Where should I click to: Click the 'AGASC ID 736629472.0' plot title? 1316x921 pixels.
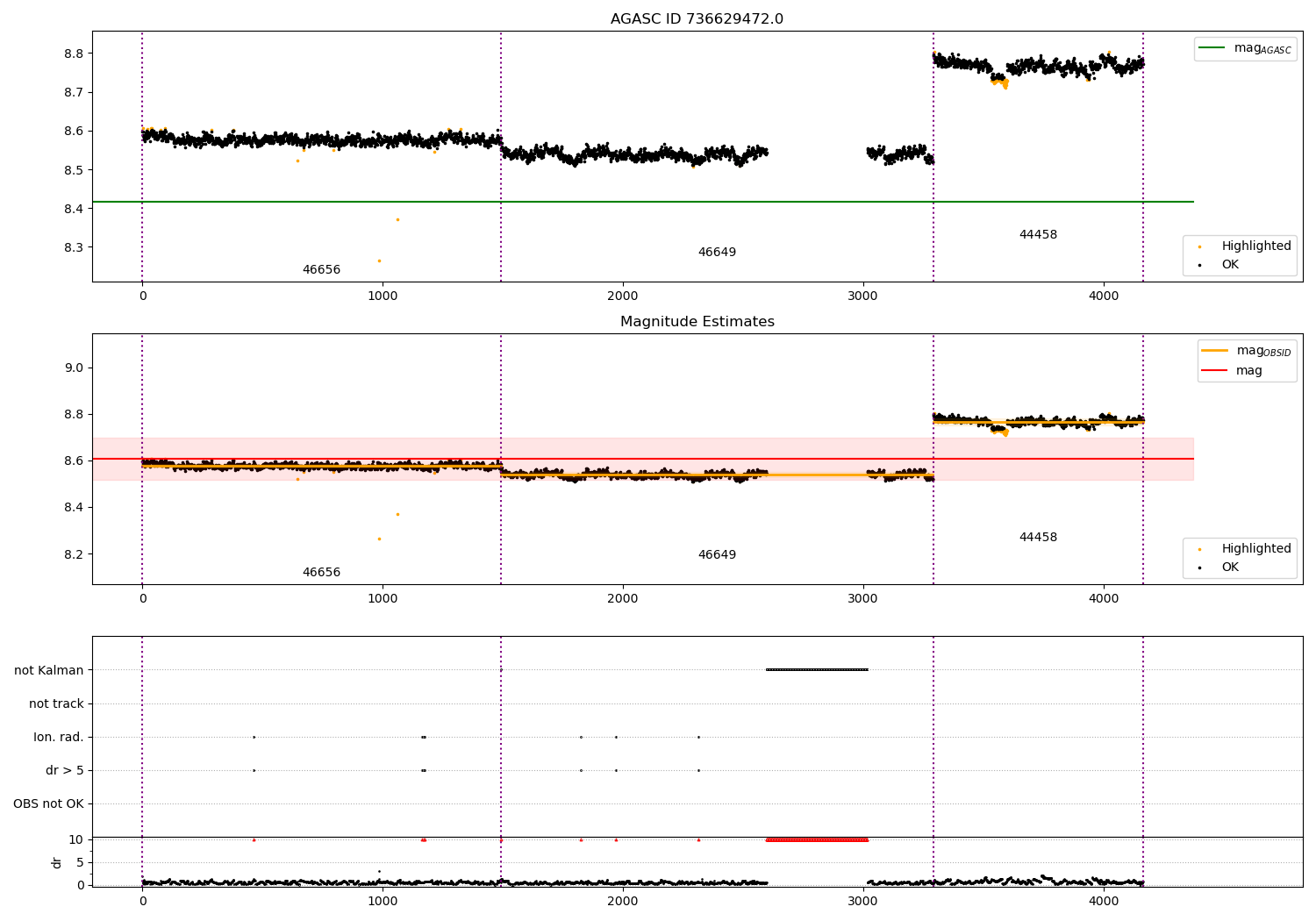pos(697,19)
